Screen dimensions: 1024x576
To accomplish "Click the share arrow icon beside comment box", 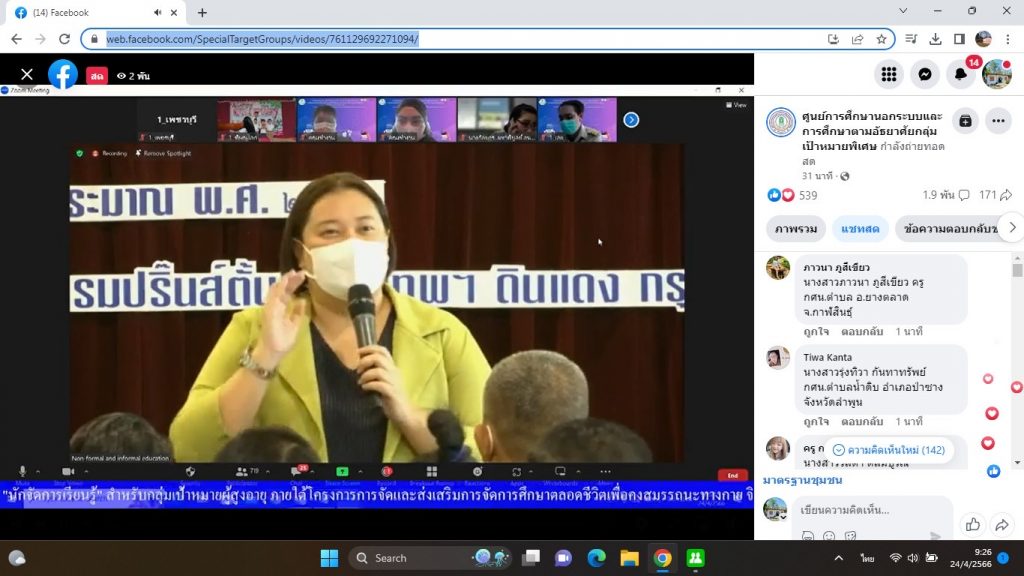I will coord(1001,524).
